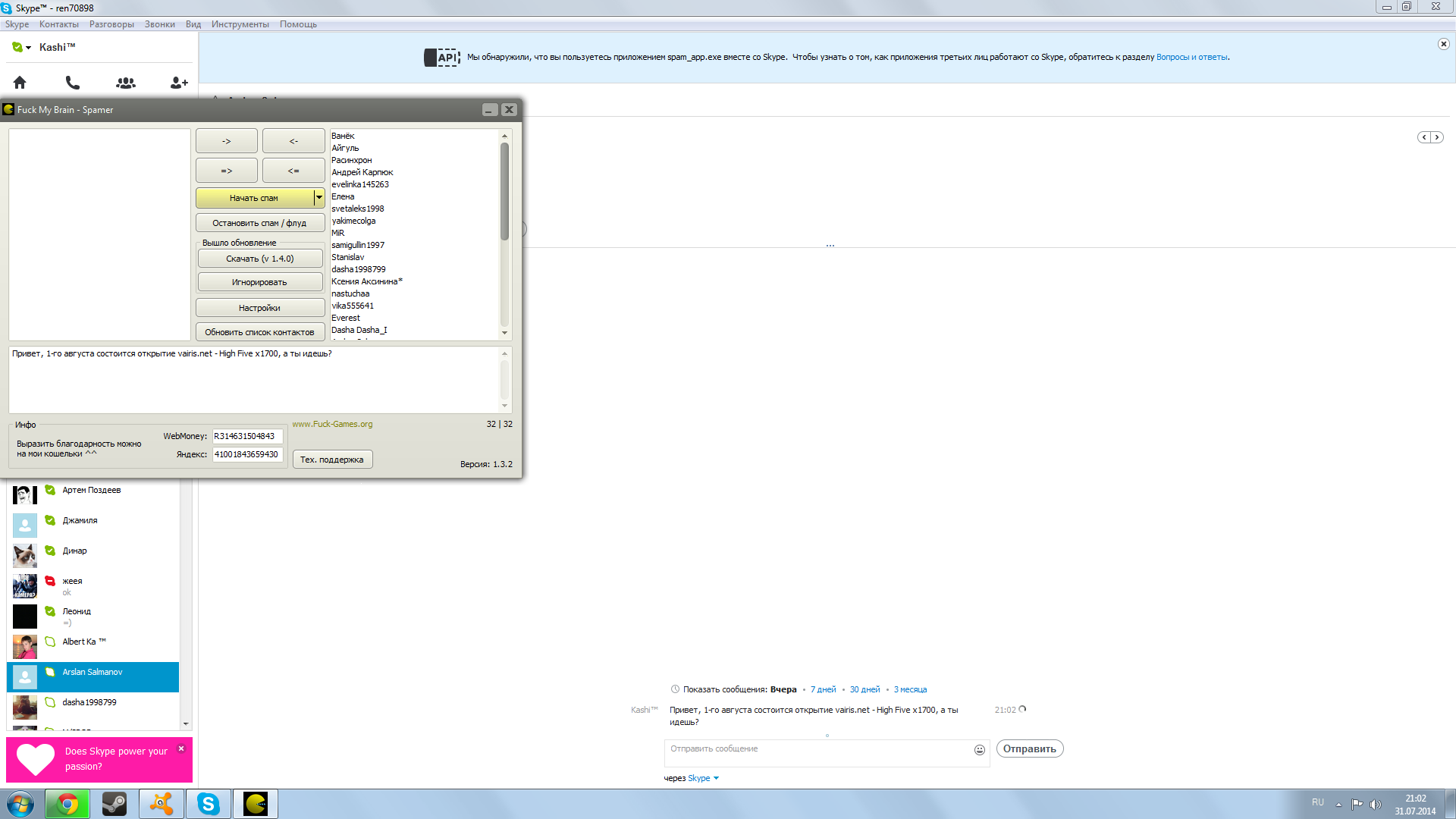Select Ванёк in the spammer contact list
Screen dimensions: 1456x819
coord(343,136)
